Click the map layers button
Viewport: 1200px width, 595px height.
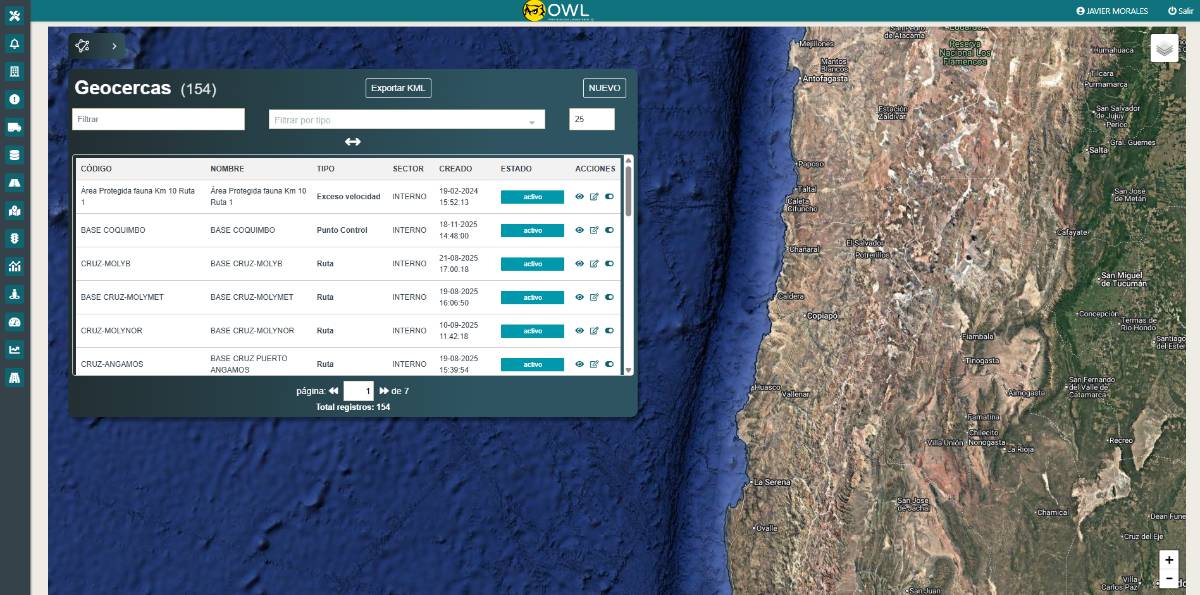(x=1164, y=48)
